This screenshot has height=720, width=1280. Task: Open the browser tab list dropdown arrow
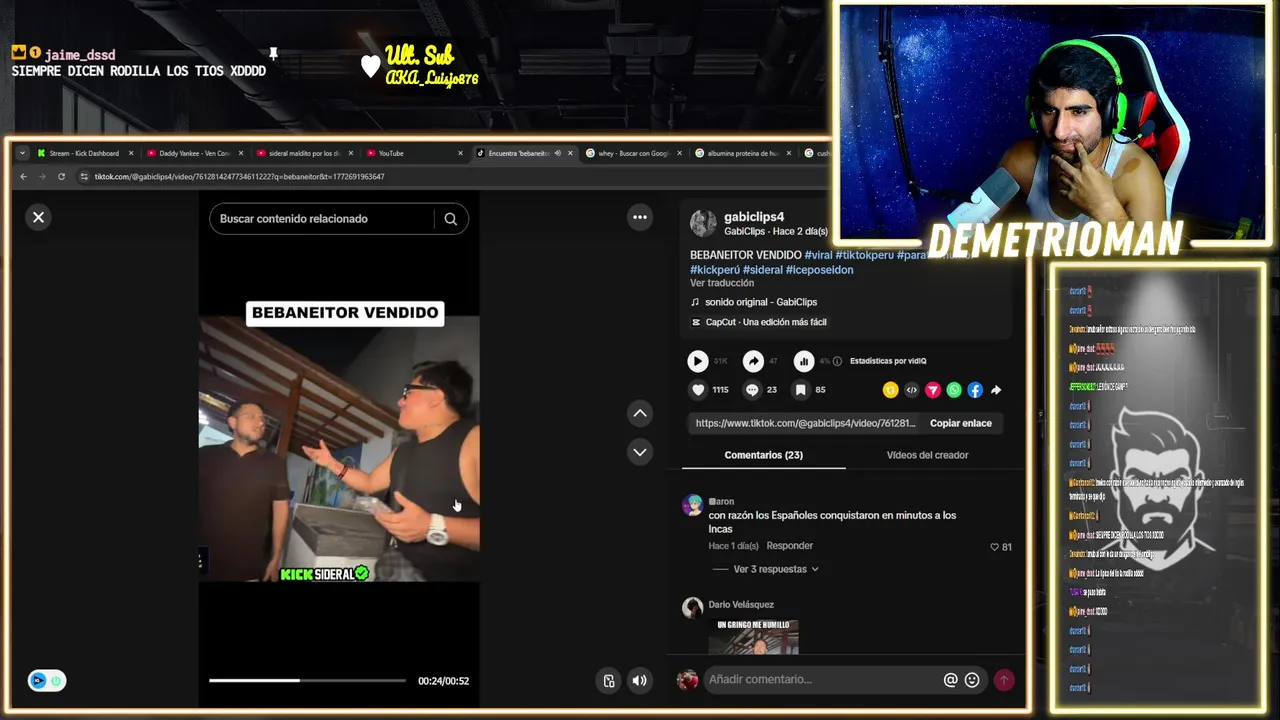point(22,153)
